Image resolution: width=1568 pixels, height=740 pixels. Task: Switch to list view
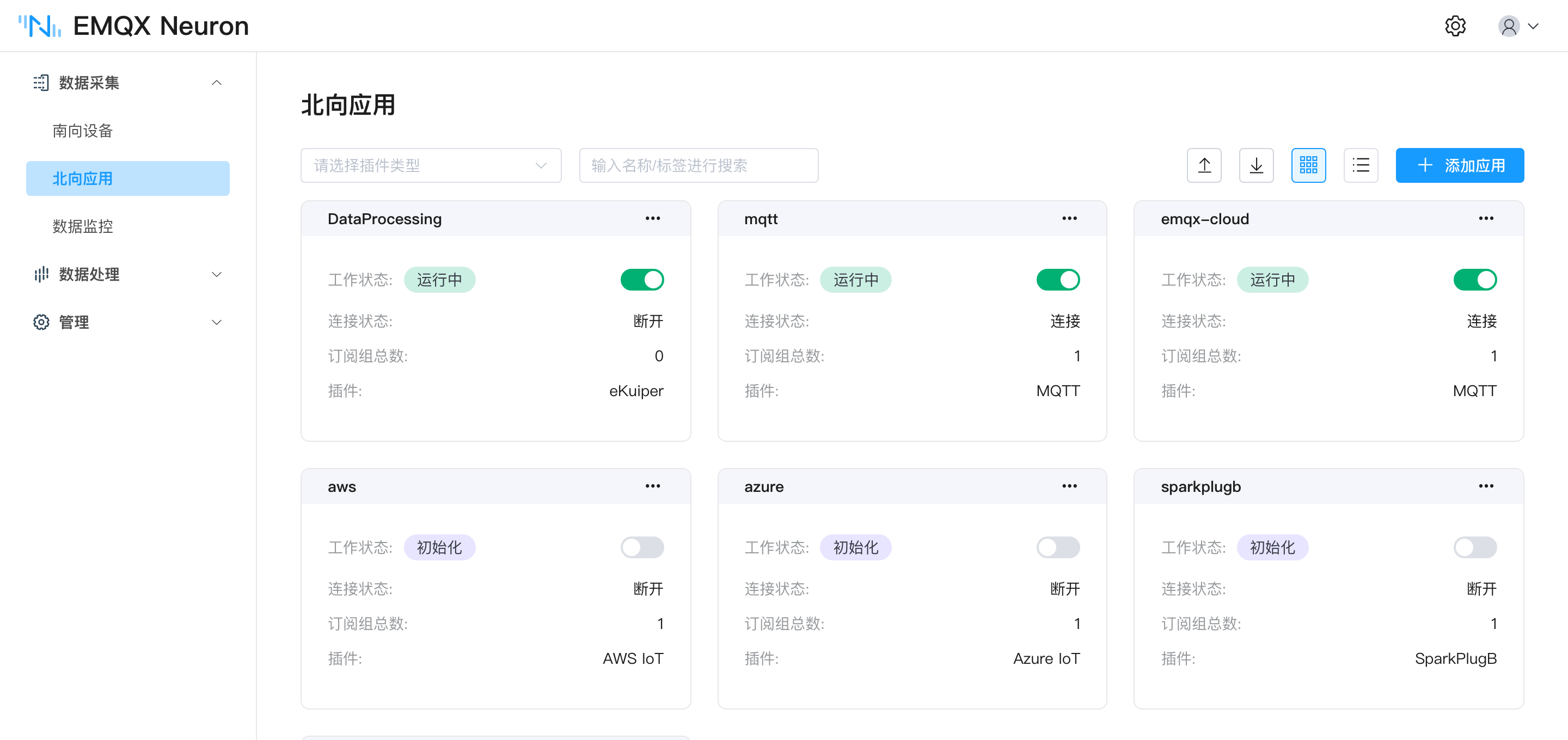pyautogui.click(x=1361, y=165)
